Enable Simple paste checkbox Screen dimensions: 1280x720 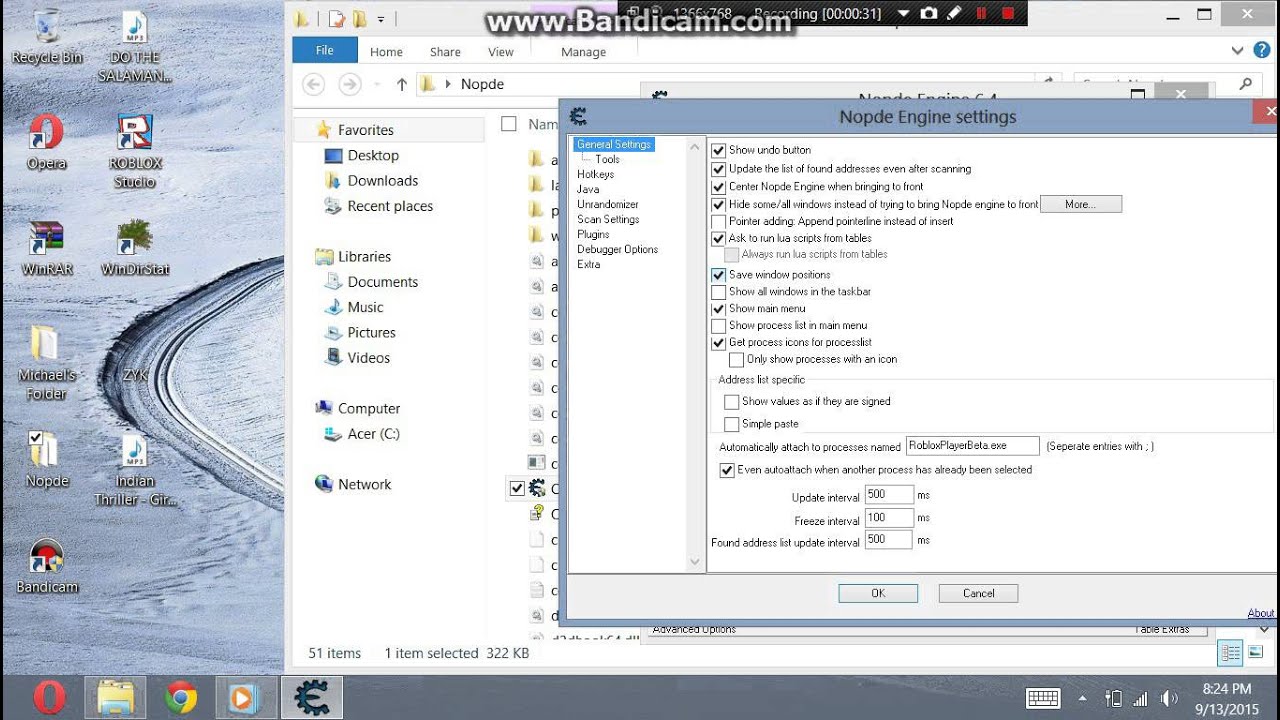click(x=731, y=424)
